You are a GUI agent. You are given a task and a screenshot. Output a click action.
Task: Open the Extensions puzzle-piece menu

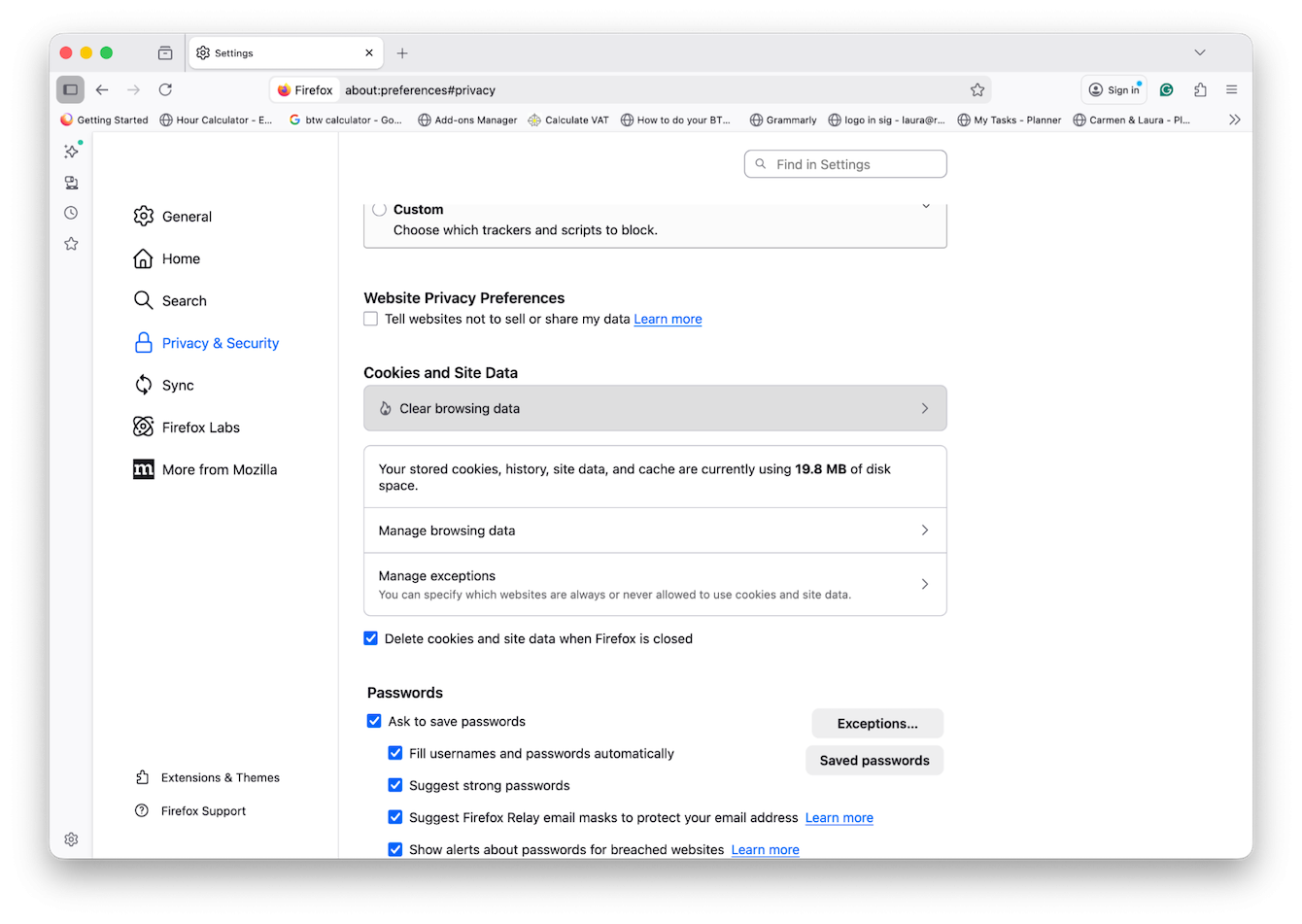point(1200,89)
